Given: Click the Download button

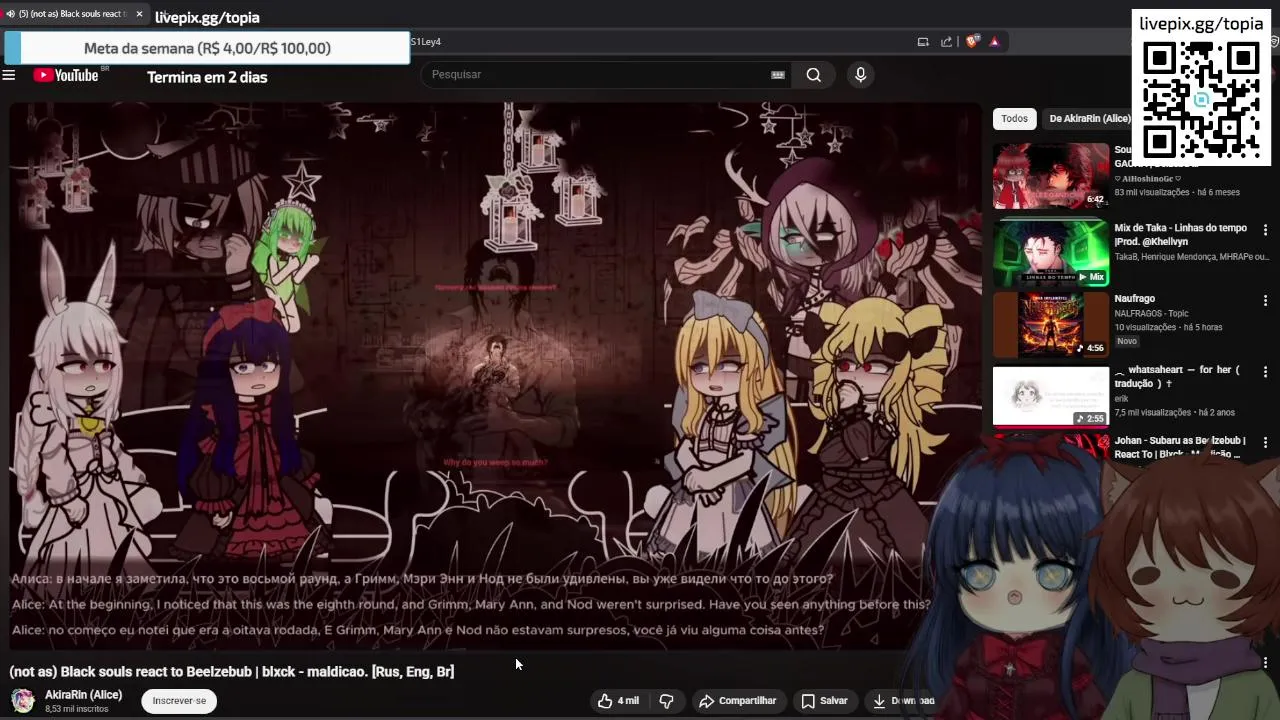Looking at the screenshot, I should point(903,701).
